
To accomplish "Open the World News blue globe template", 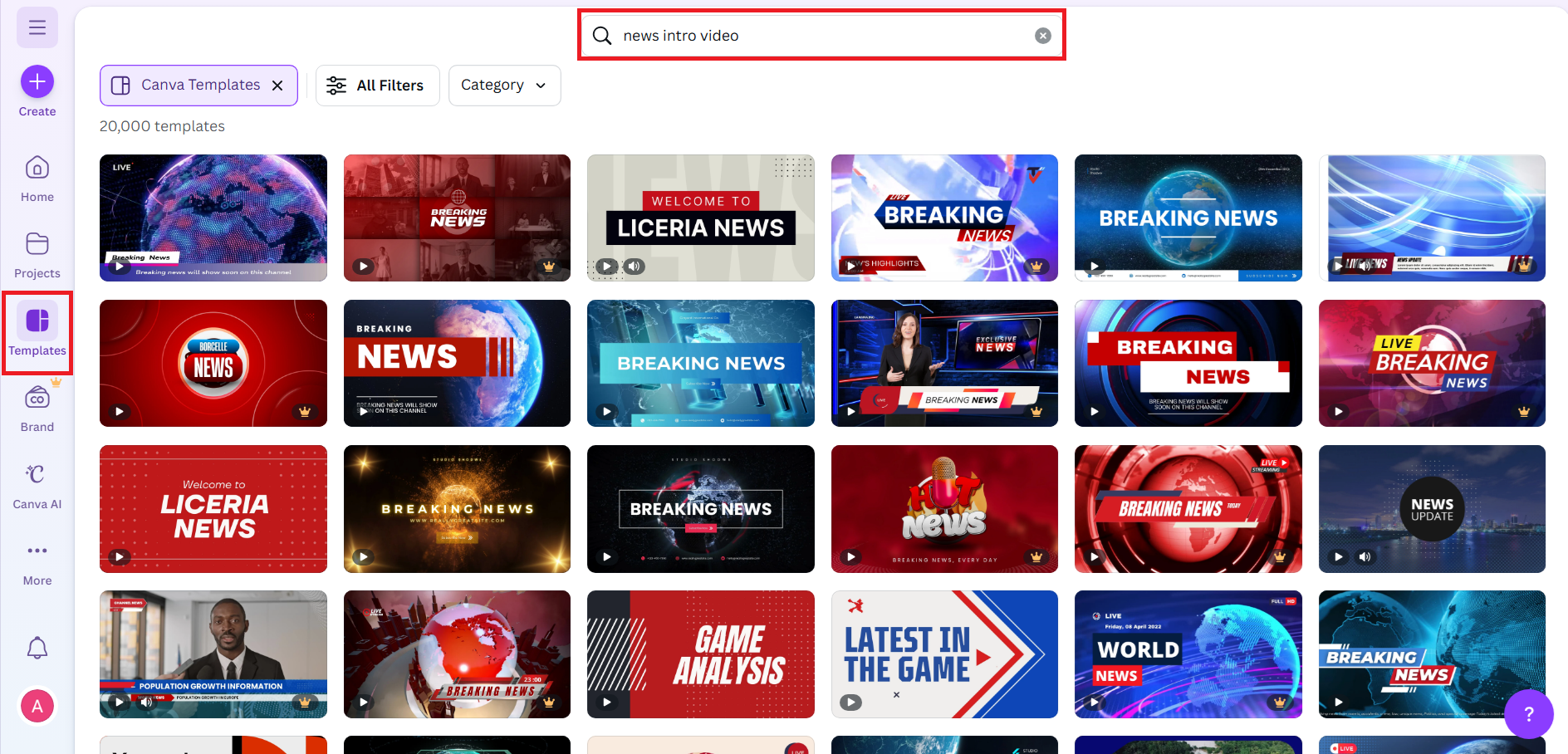I will point(1188,654).
